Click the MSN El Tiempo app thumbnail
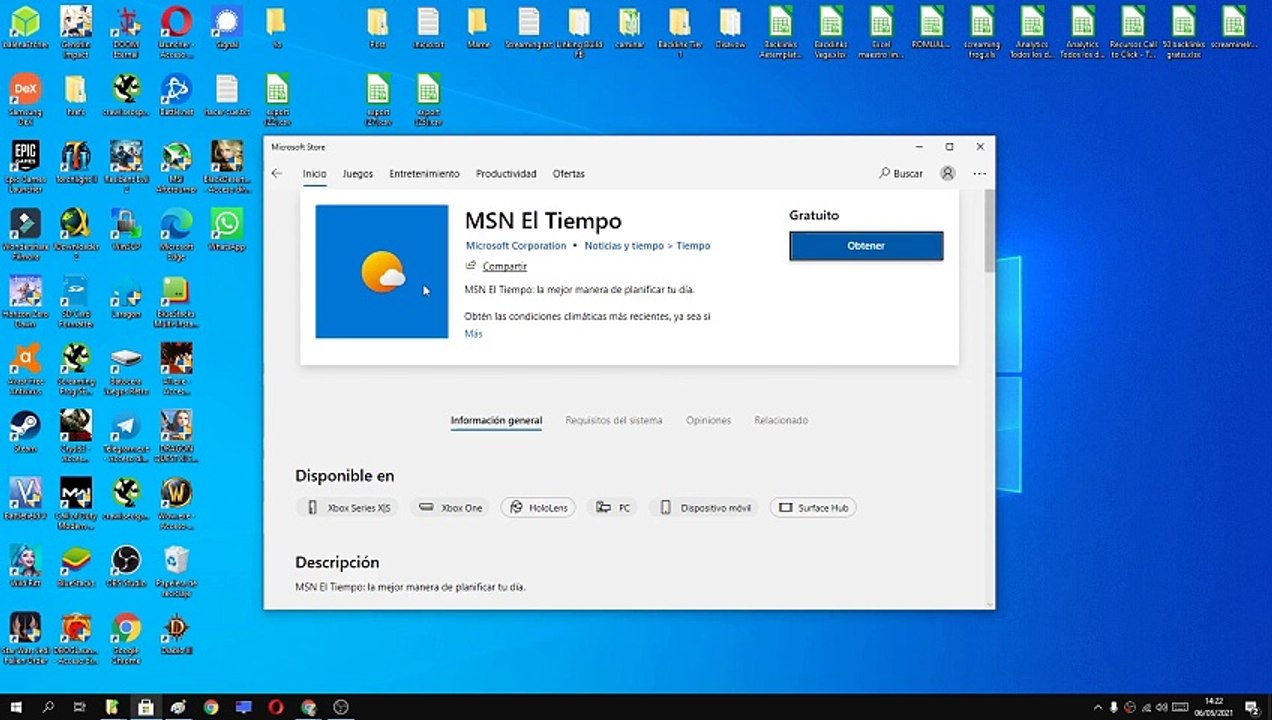 [x=382, y=272]
